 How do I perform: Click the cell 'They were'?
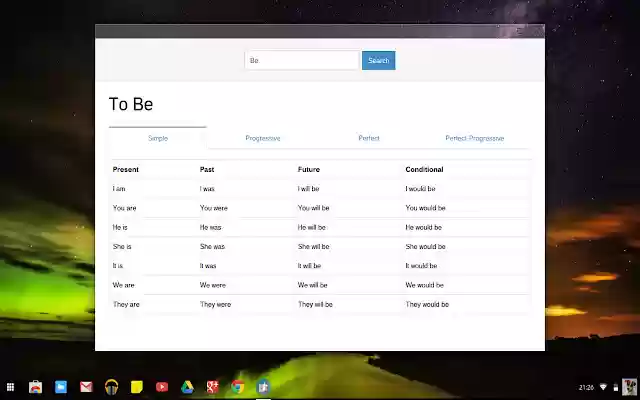(x=216, y=304)
